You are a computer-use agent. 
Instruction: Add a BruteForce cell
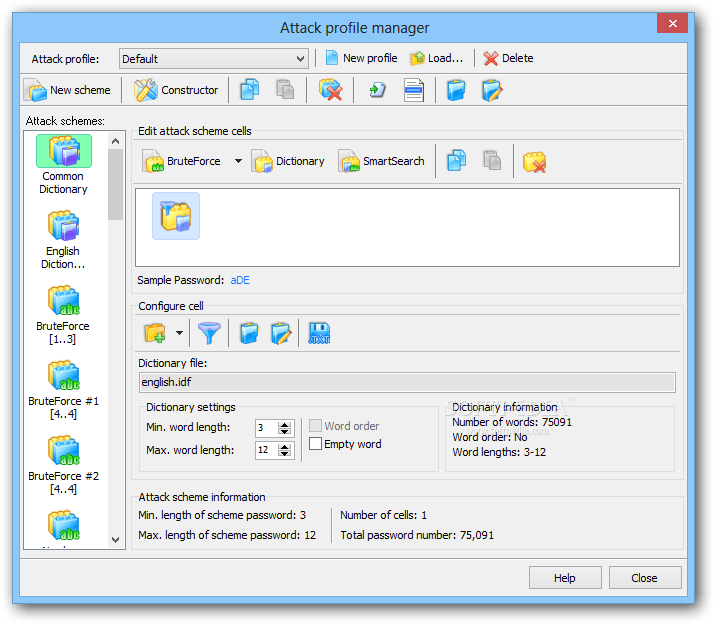point(181,161)
